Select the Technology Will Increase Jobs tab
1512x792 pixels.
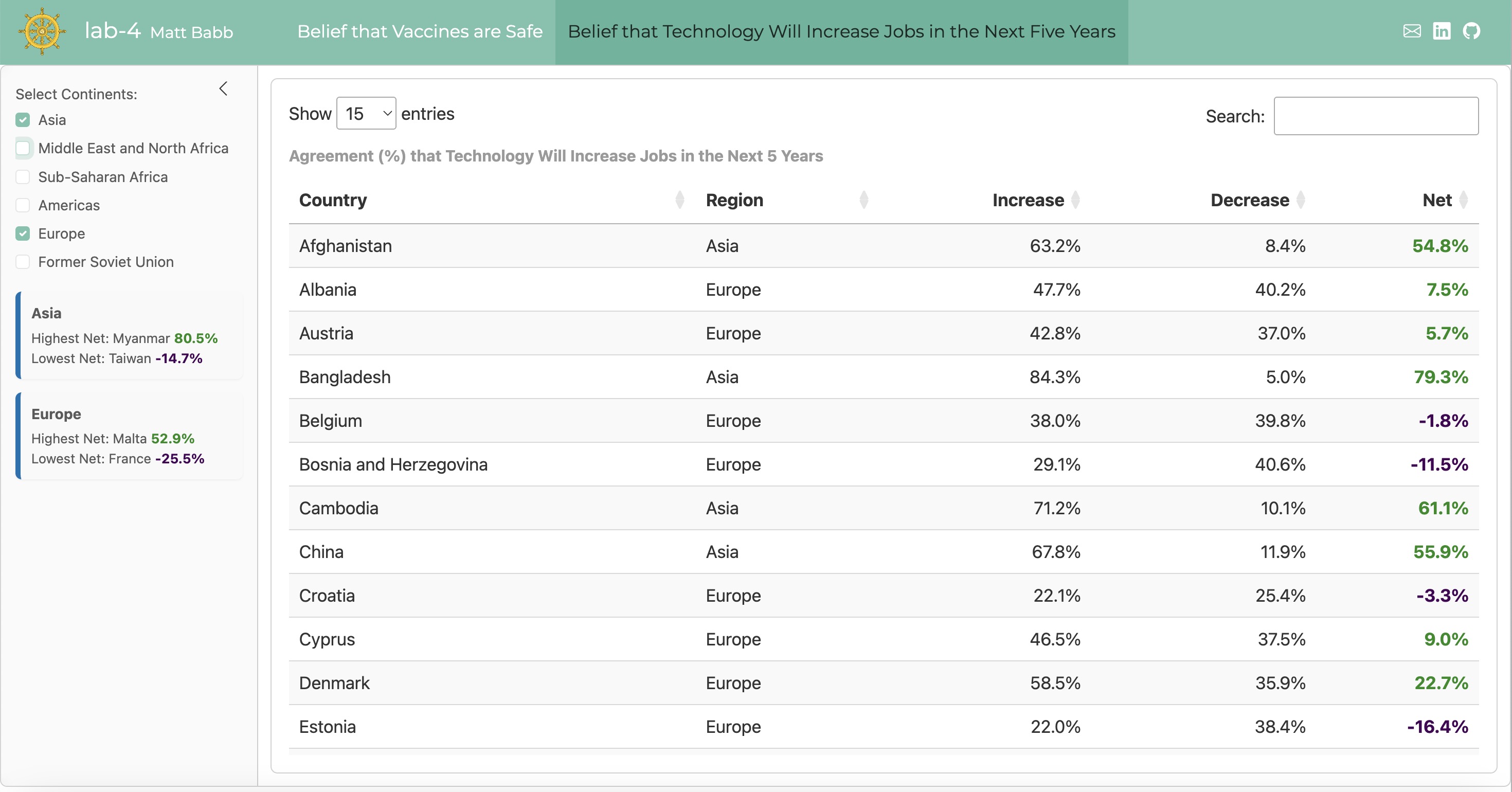(842, 32)
